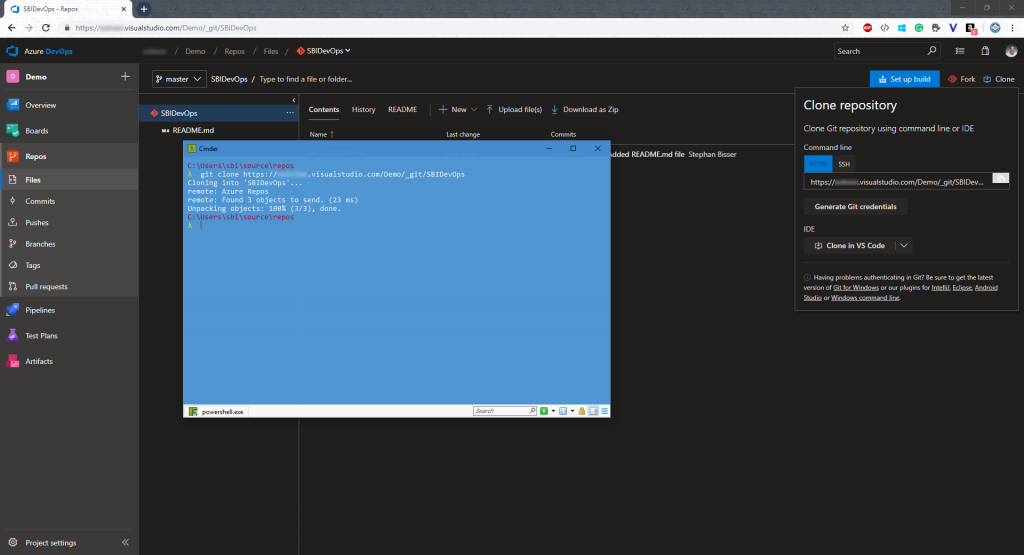Click Generate Git credentials
This screenshot has width=1024, height=555.
pos(855,206)
